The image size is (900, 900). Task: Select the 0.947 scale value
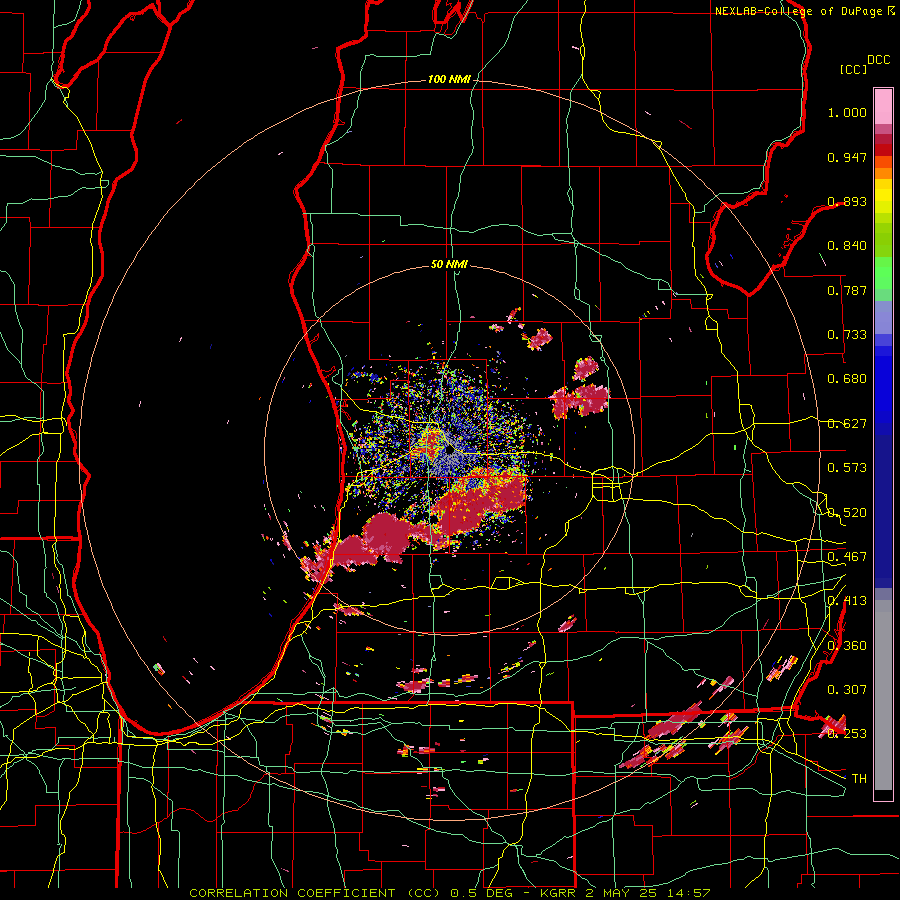click(847, 157)
